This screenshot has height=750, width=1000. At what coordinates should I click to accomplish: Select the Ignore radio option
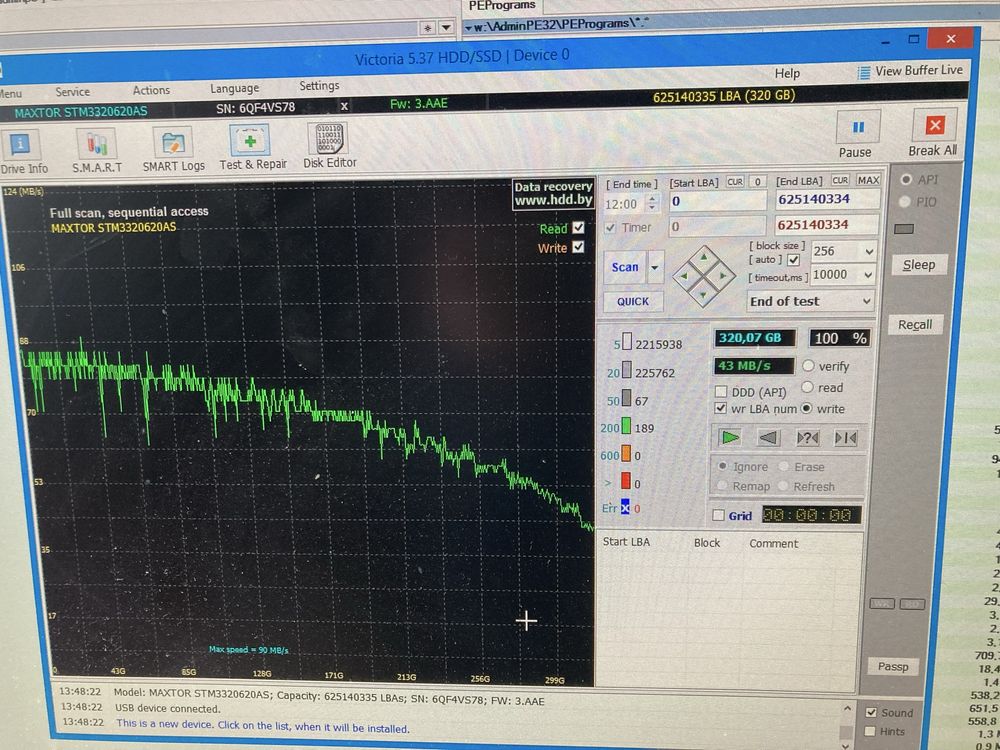tap(723, 466)
